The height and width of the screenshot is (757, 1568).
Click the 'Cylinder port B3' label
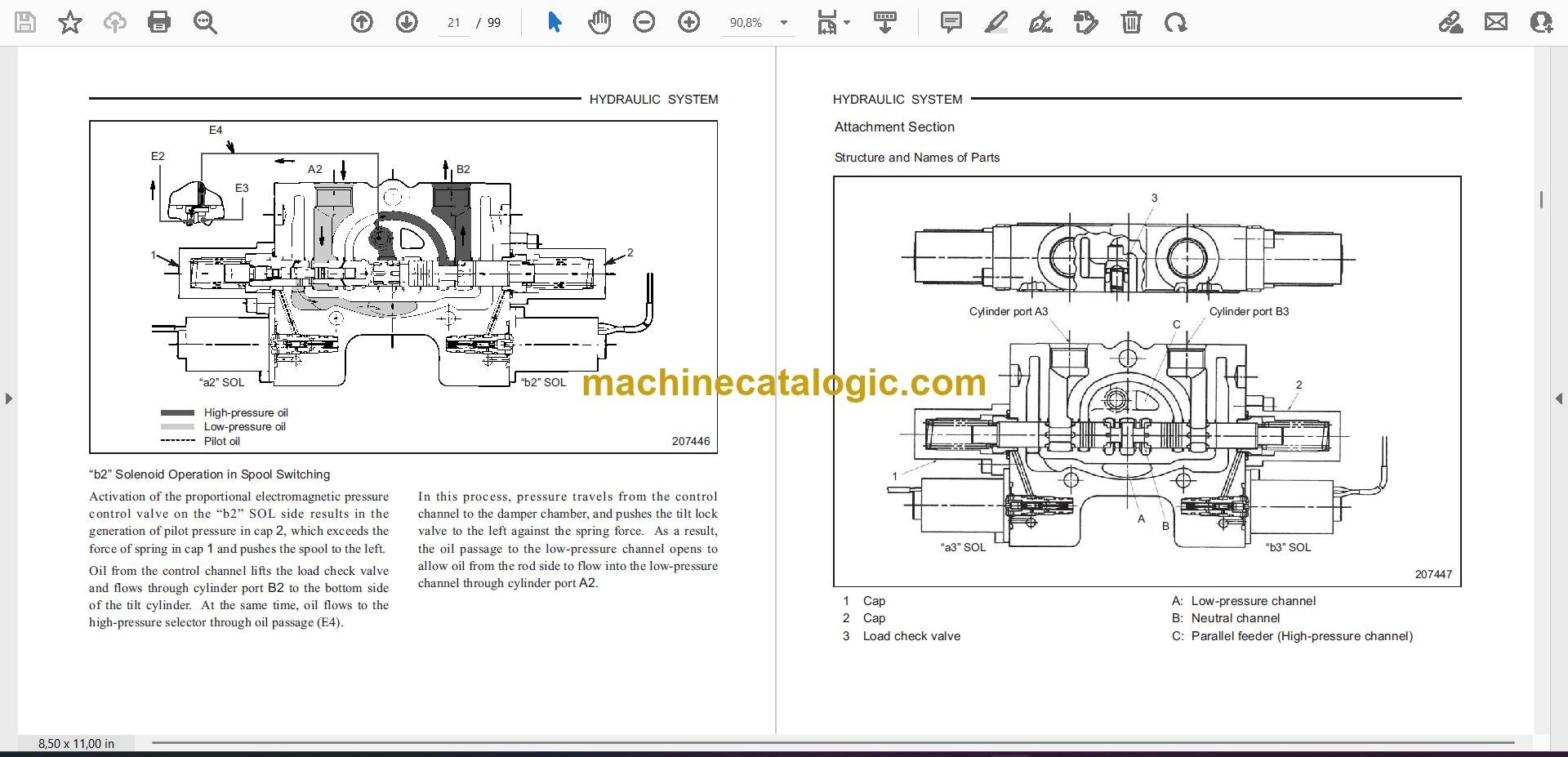pyautogui.click(x=1249, y=311)
